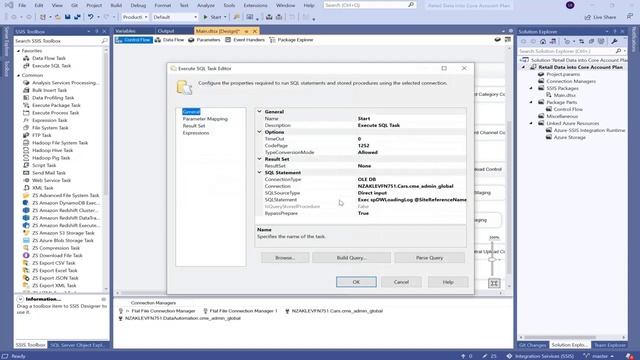The image size is (640, 360).
Task: Choose the Expression Task
Action: pos(49,120)
